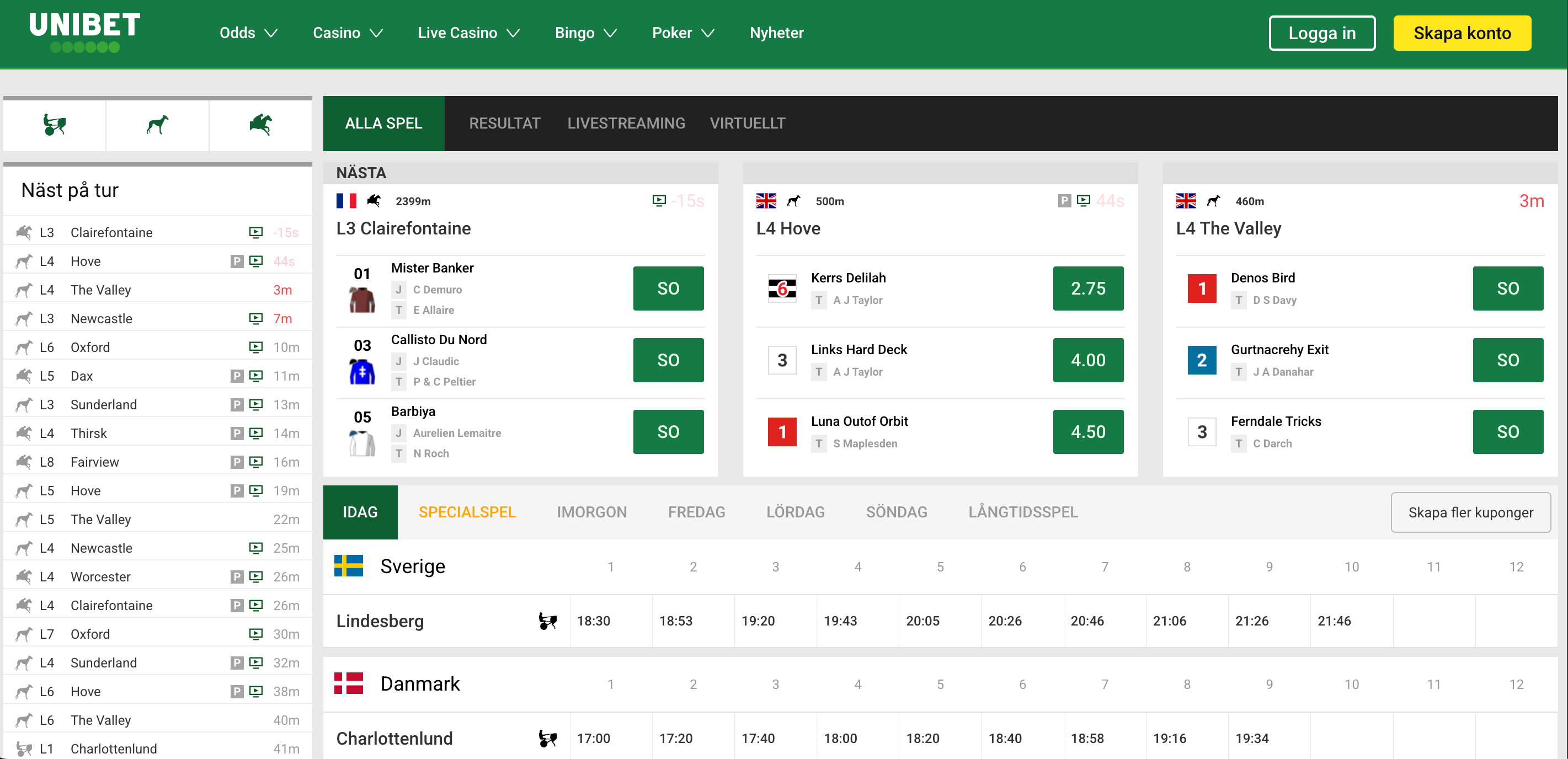Screen dimensions: 1568x759
Task: Click livestream icon in L6 Oxford sidebar row
Action: tap(256, 347)
